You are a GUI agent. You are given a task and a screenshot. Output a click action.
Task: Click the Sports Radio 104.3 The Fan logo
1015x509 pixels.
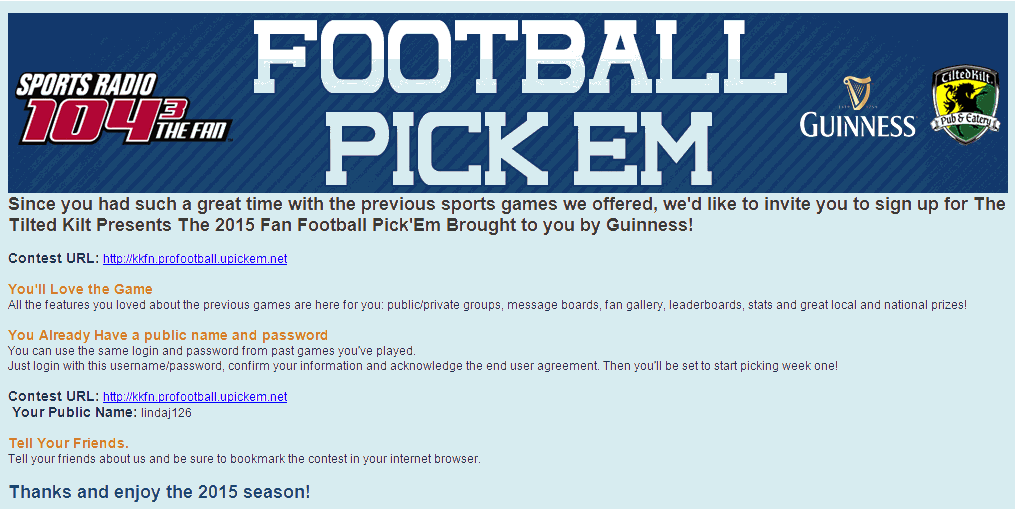pyautogui.click(x=123, y=108)
